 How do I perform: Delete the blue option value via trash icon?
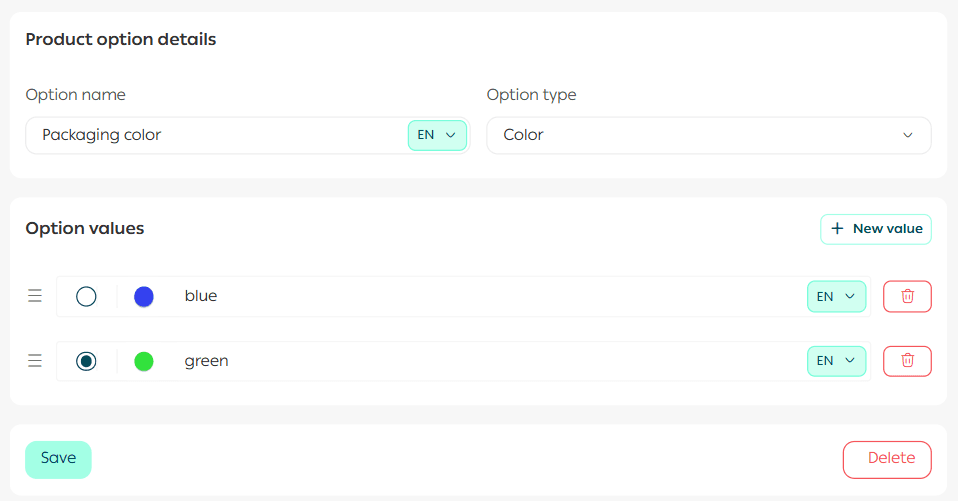(907, 296)
